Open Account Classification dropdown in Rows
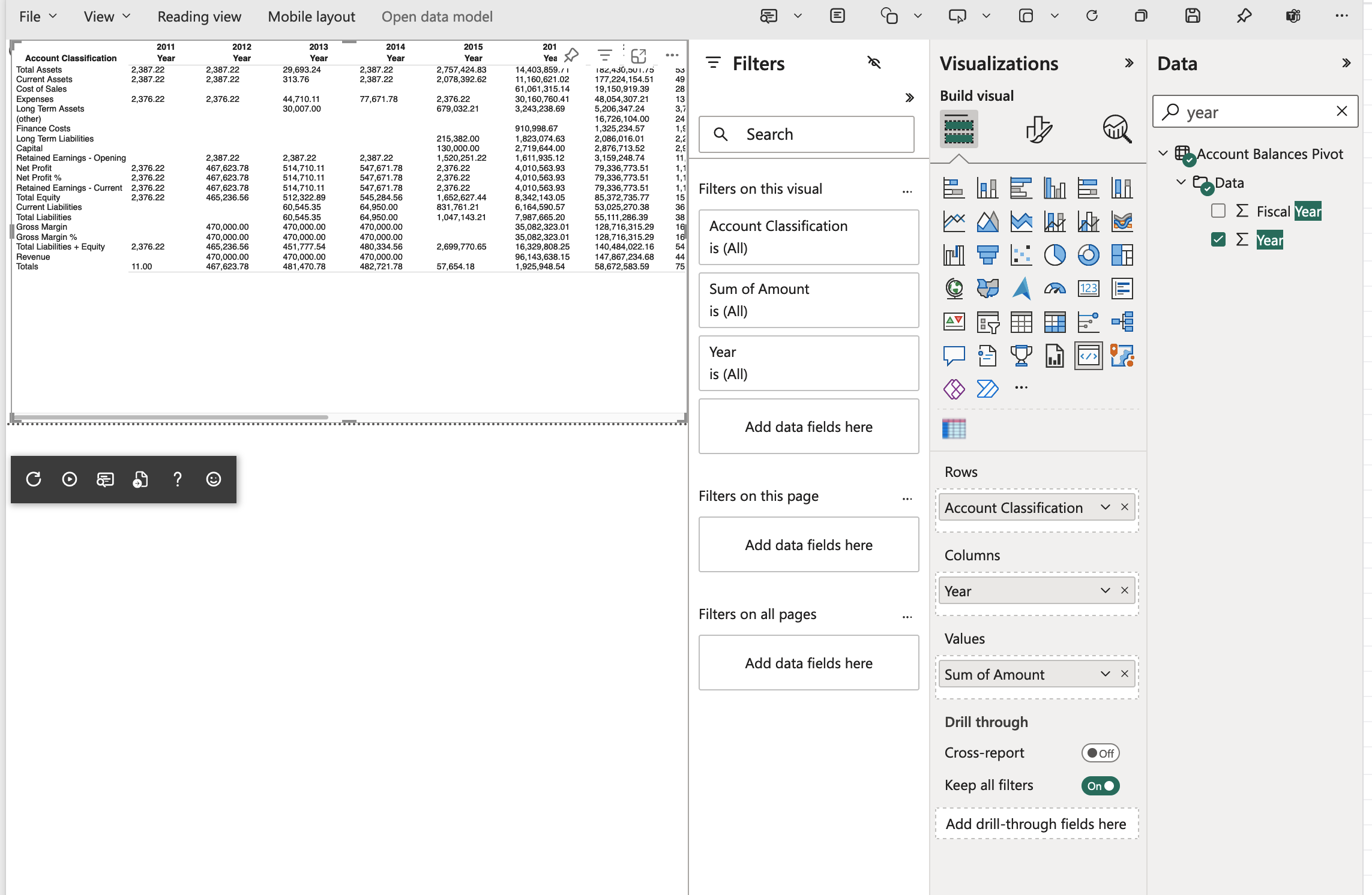This screenshot has width=1372, height=895. point(1105,507)
